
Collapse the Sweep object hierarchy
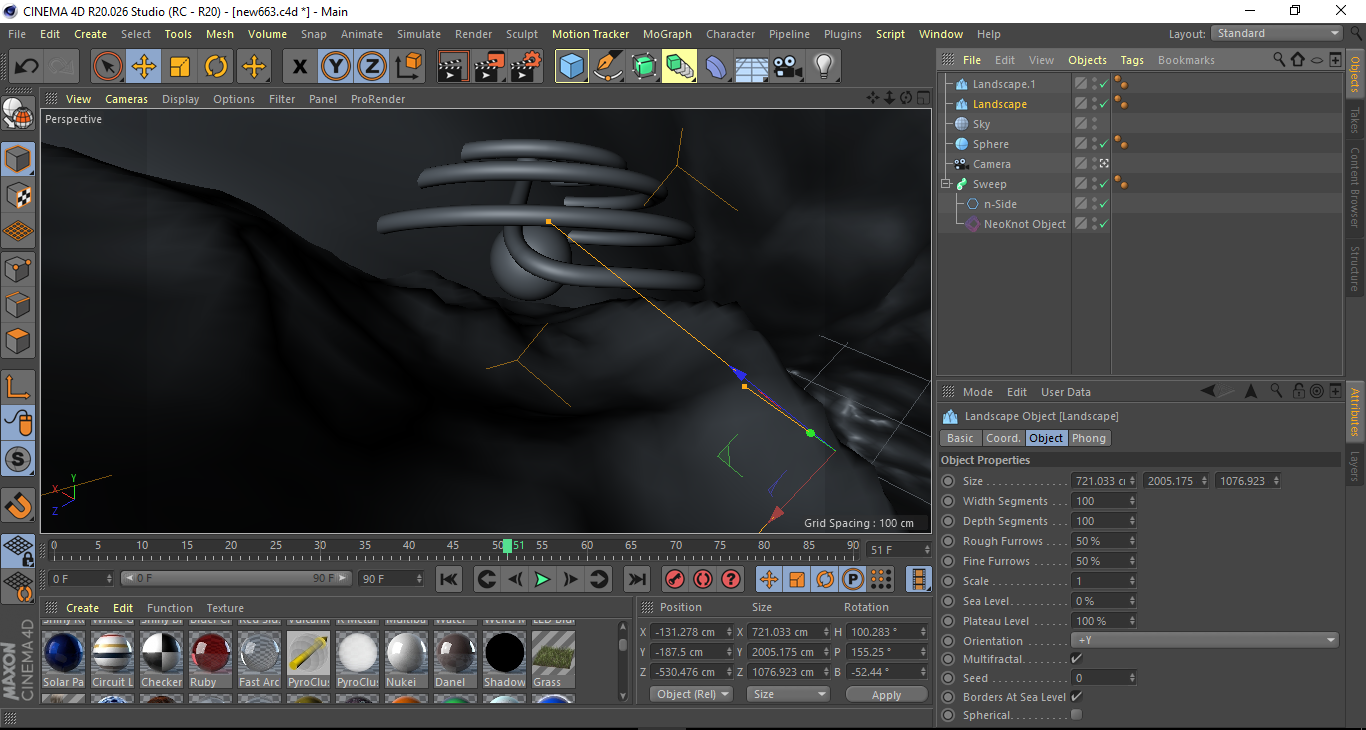coord(945,184)
